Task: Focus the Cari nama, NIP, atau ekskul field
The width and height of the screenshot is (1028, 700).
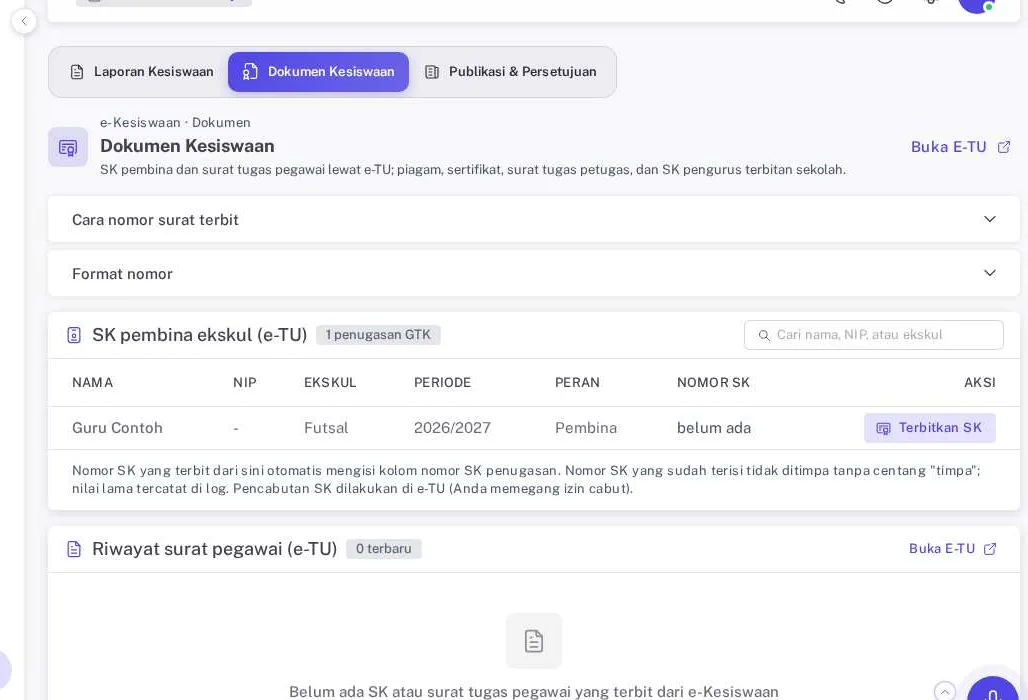Action: (x=873, y=335)
